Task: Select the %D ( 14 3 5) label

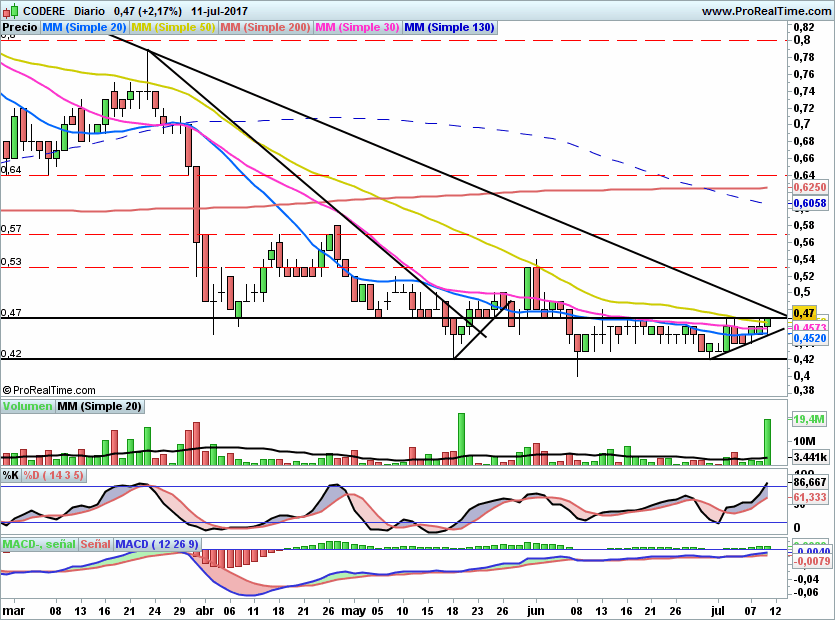Action: pyautogui.click(x=53, y=475)
